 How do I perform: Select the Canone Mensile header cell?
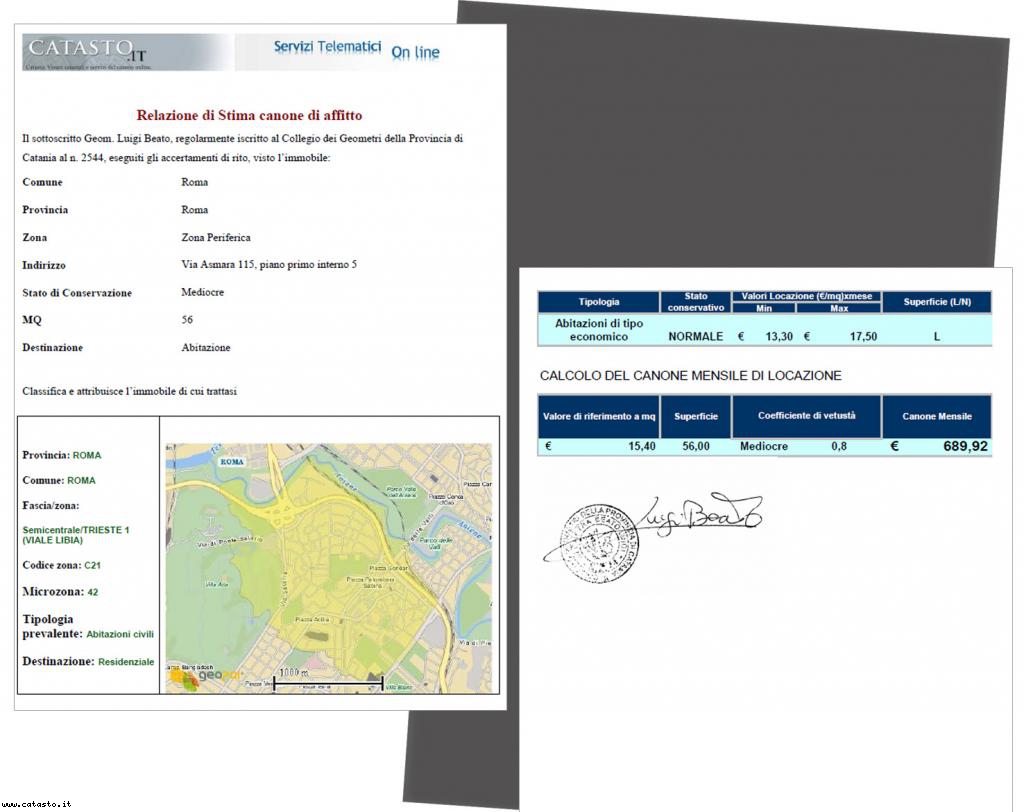click(x=936, y=416)
